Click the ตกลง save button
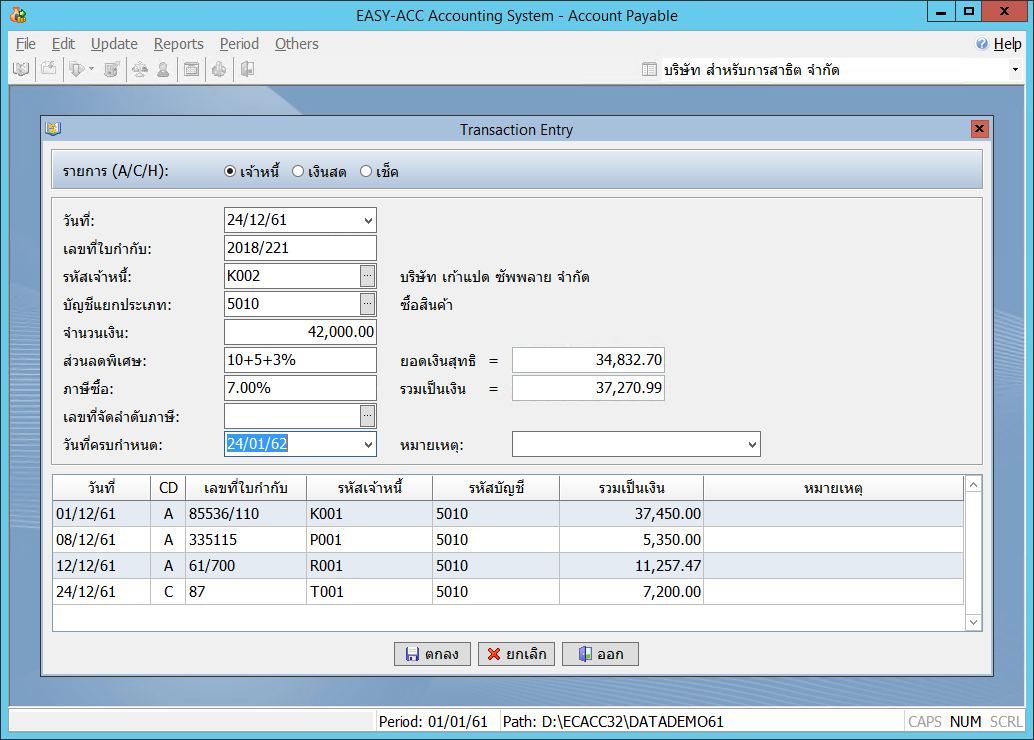This screenshot has height=740, width=1034. 432,654
